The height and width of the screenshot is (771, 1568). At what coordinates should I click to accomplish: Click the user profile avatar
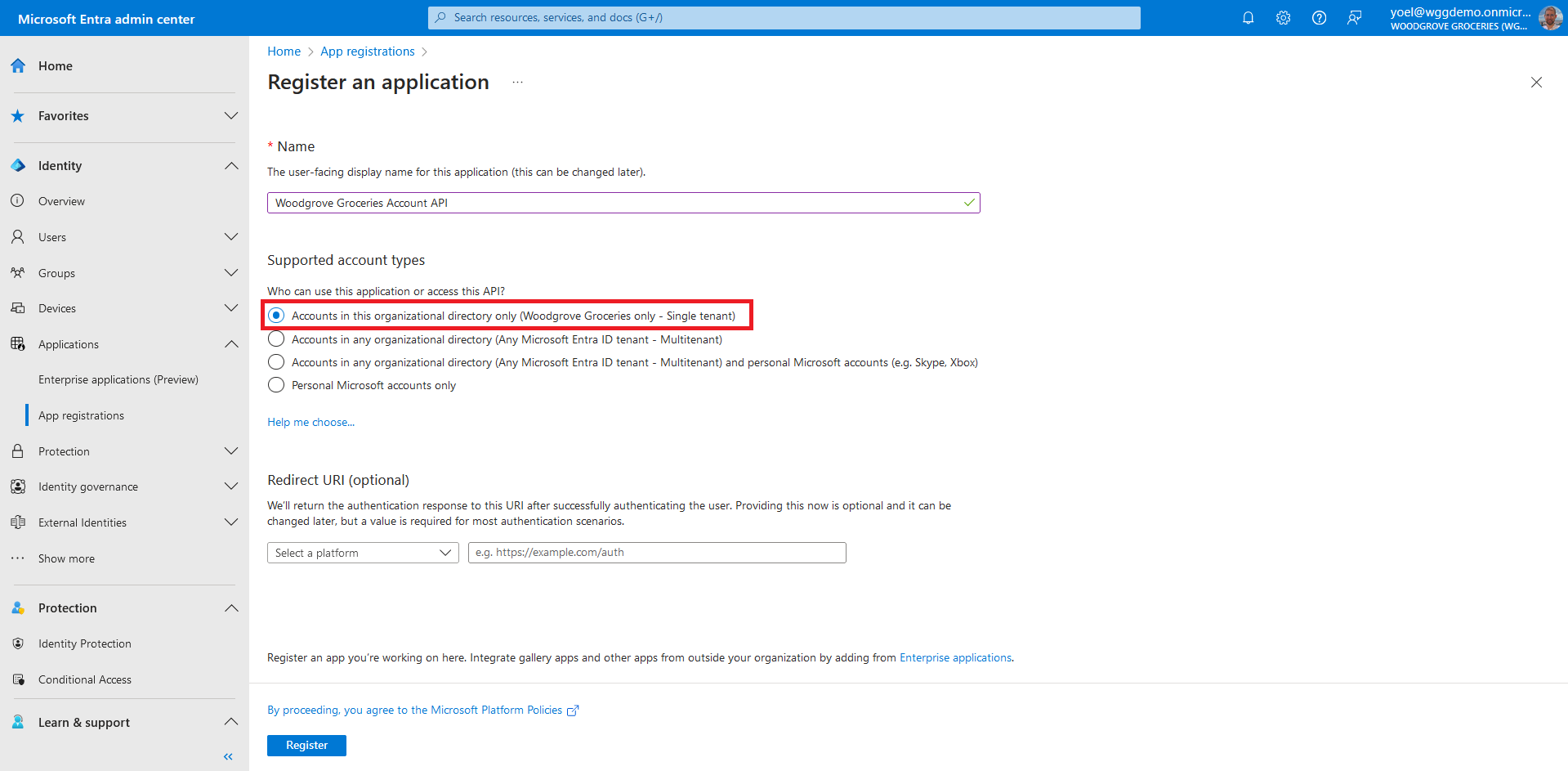tap(1550, 18)
